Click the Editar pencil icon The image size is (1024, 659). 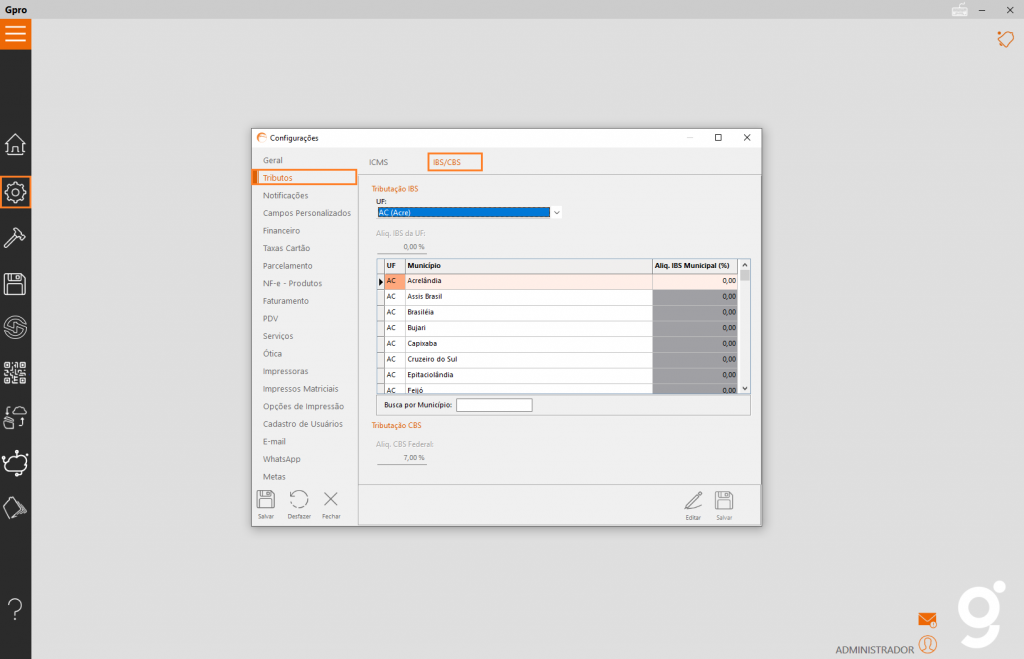point(693,504)
